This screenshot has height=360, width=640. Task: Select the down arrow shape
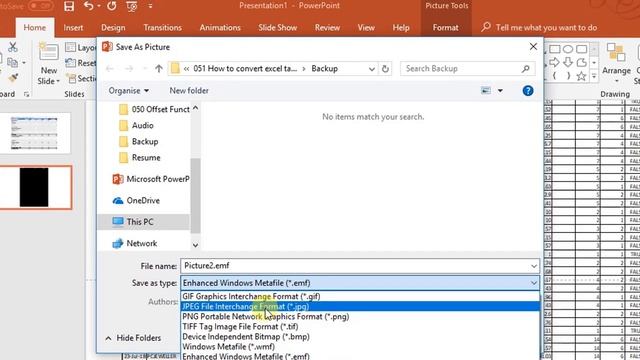pyautogui.click(x=568, y=62)
